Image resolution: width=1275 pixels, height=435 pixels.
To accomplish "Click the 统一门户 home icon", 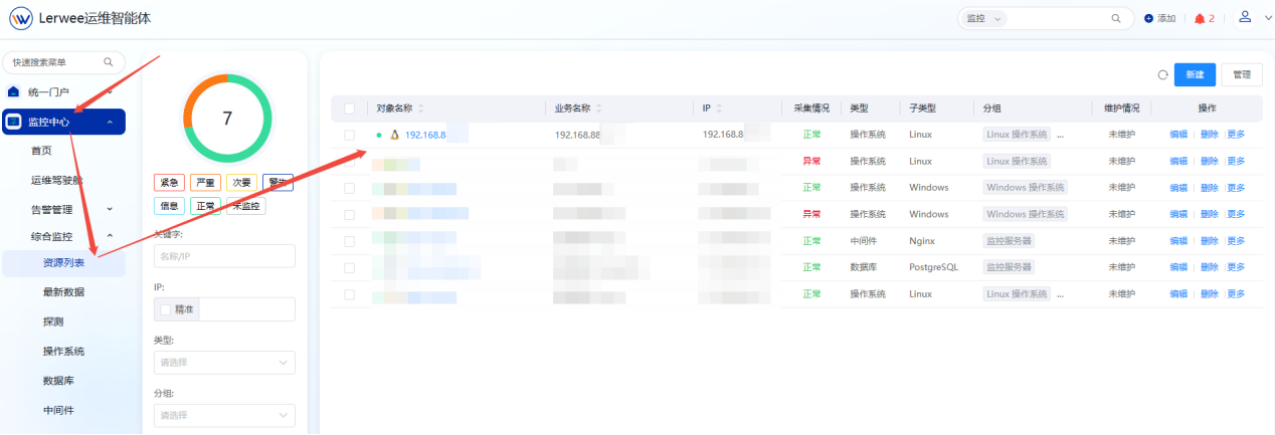I will click(13, 92).
